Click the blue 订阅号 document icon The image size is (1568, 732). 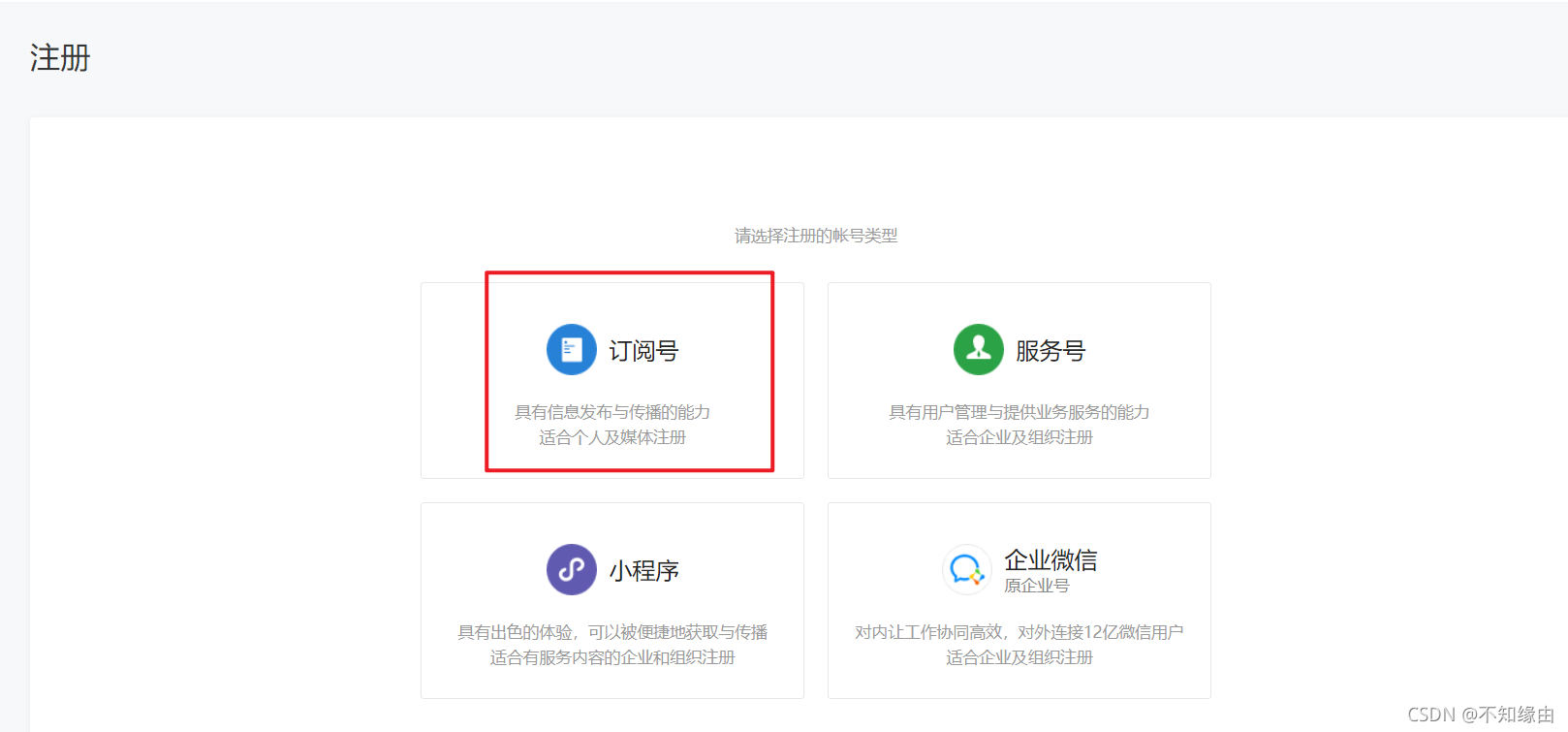572,349
